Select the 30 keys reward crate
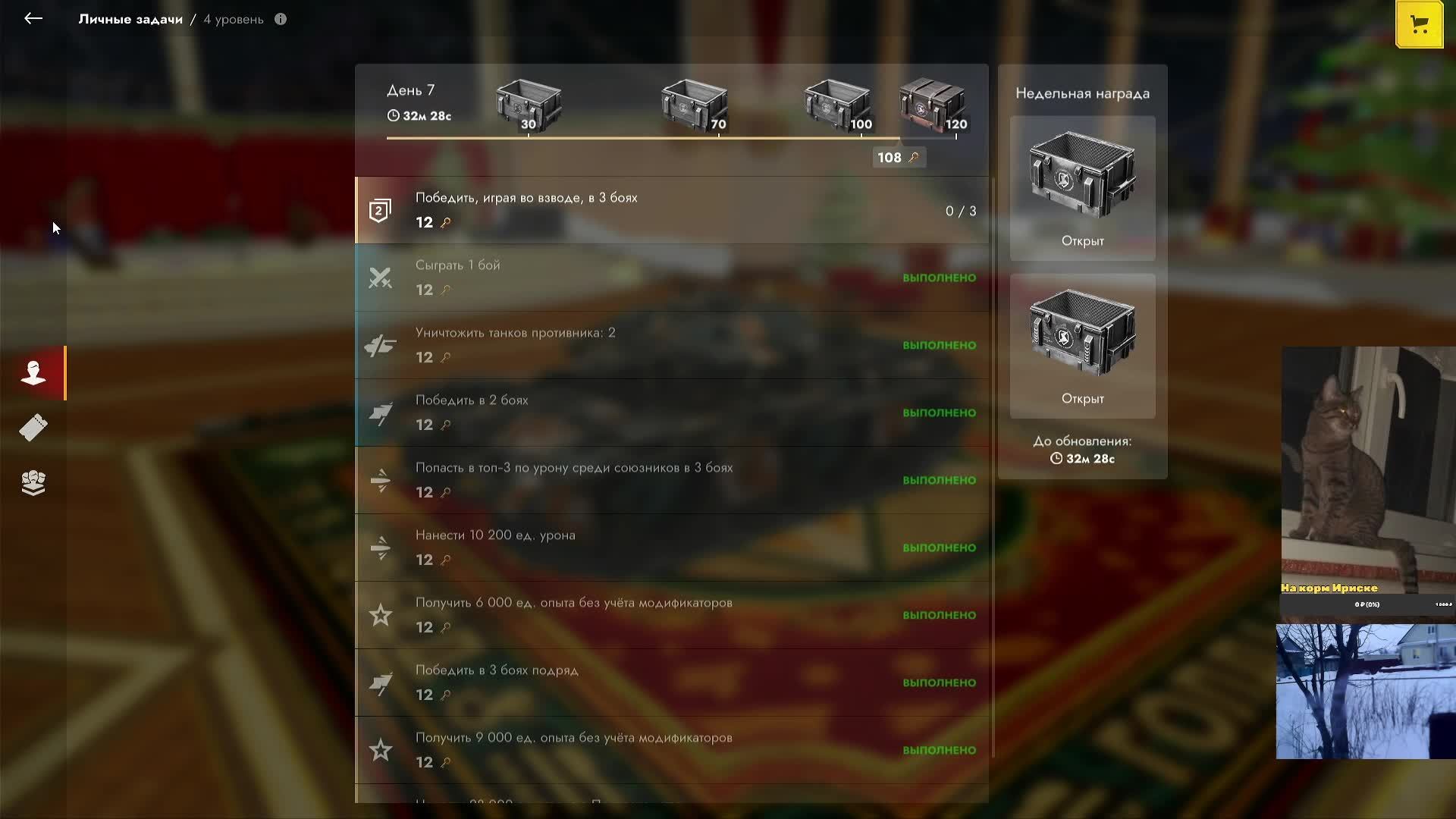Viewport: 1456px width, 819px height. 529,105
